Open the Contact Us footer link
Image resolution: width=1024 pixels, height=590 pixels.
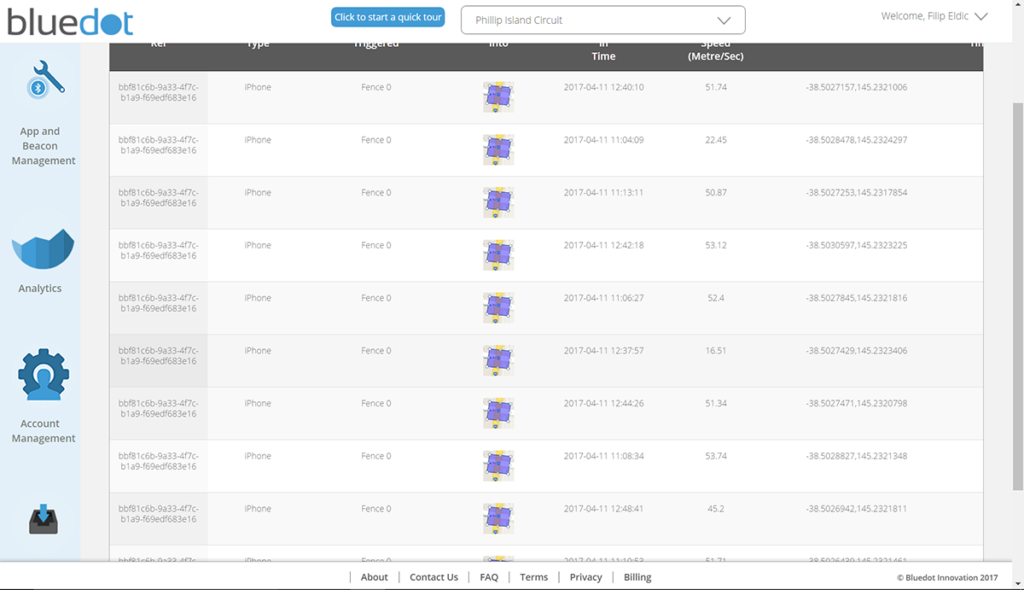434,577
